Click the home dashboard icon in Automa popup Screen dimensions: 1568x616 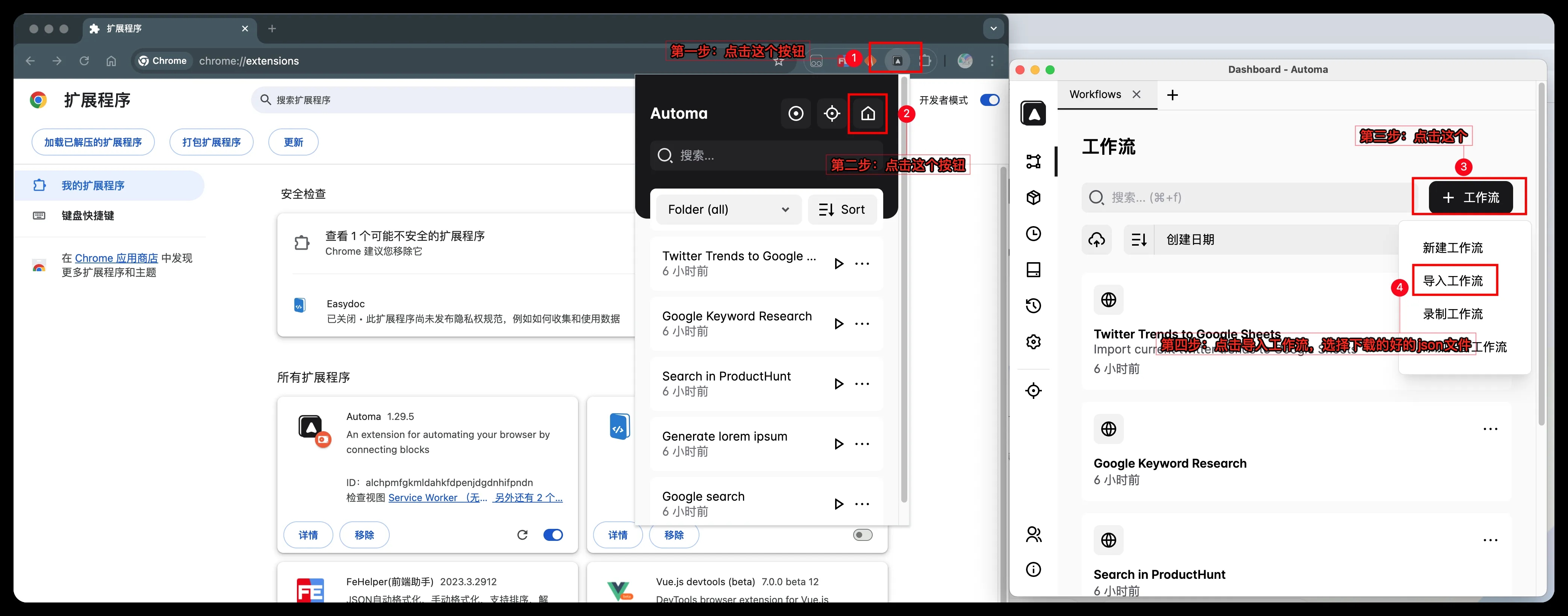click(x=867, y=114)
